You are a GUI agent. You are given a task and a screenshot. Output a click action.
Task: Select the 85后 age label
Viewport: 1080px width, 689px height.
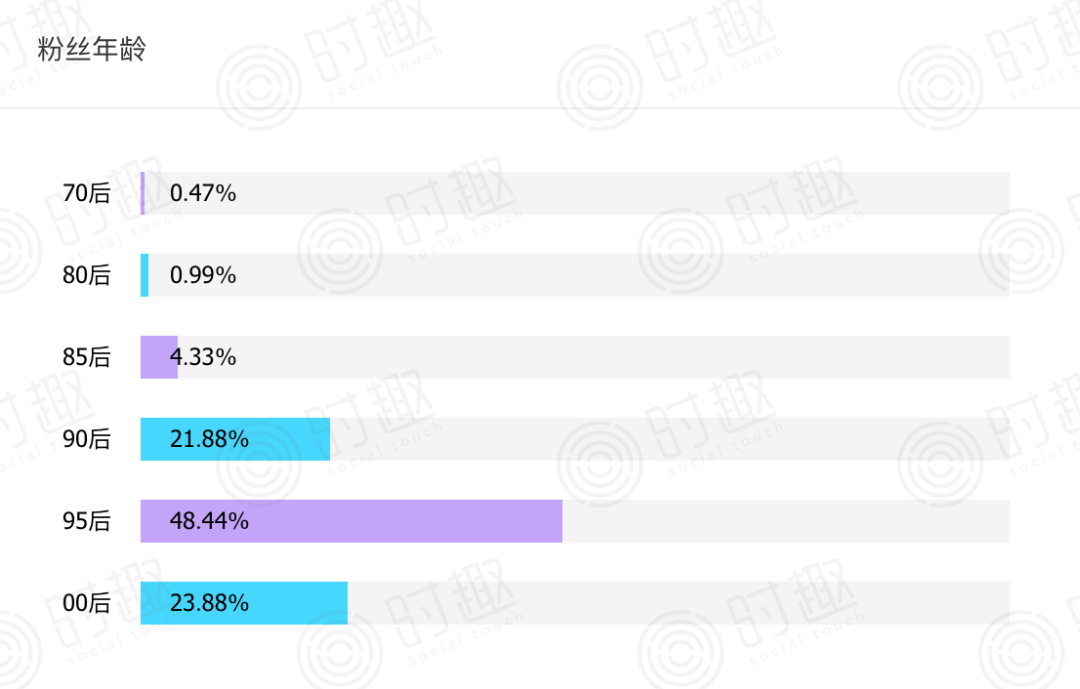86,357
